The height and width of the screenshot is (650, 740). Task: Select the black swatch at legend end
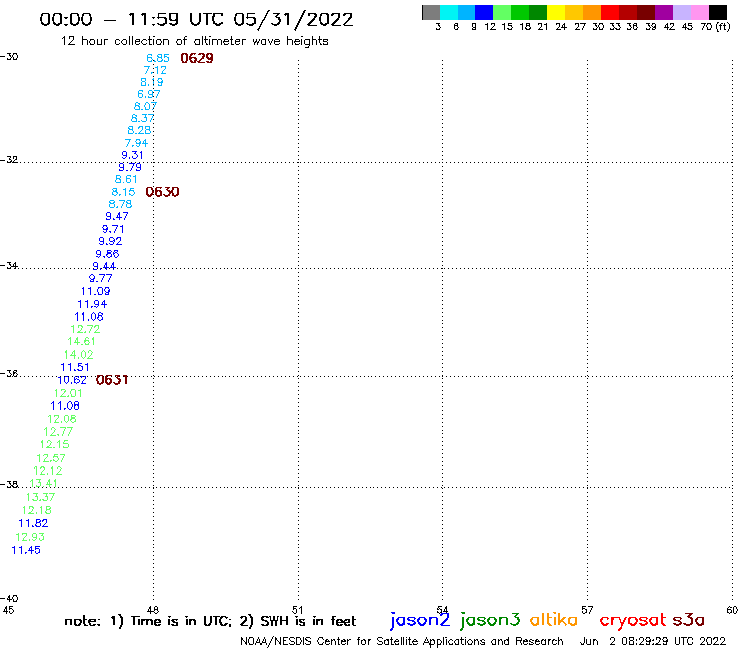[x=717, y=12]
